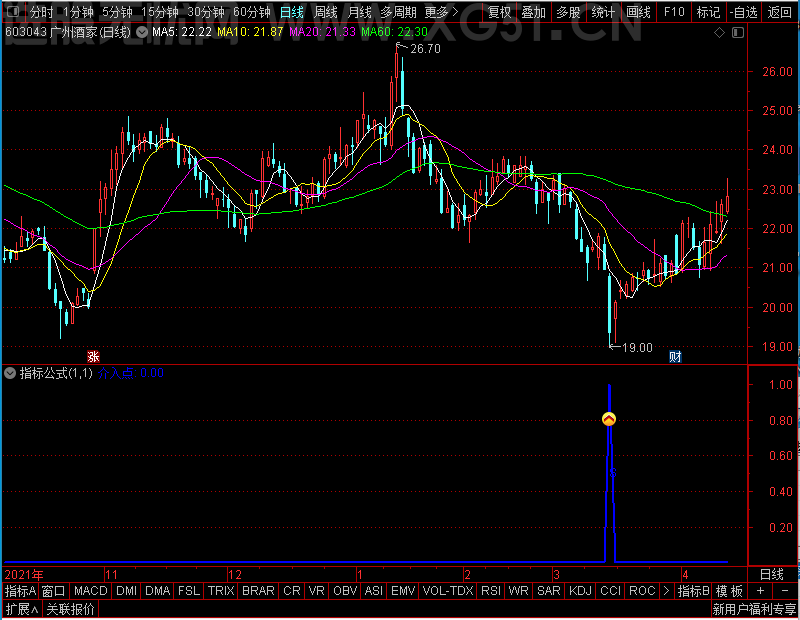Screen dimensions: 800x620
Task: Switch sub-chart to DMI indicator
Action: 127,591
